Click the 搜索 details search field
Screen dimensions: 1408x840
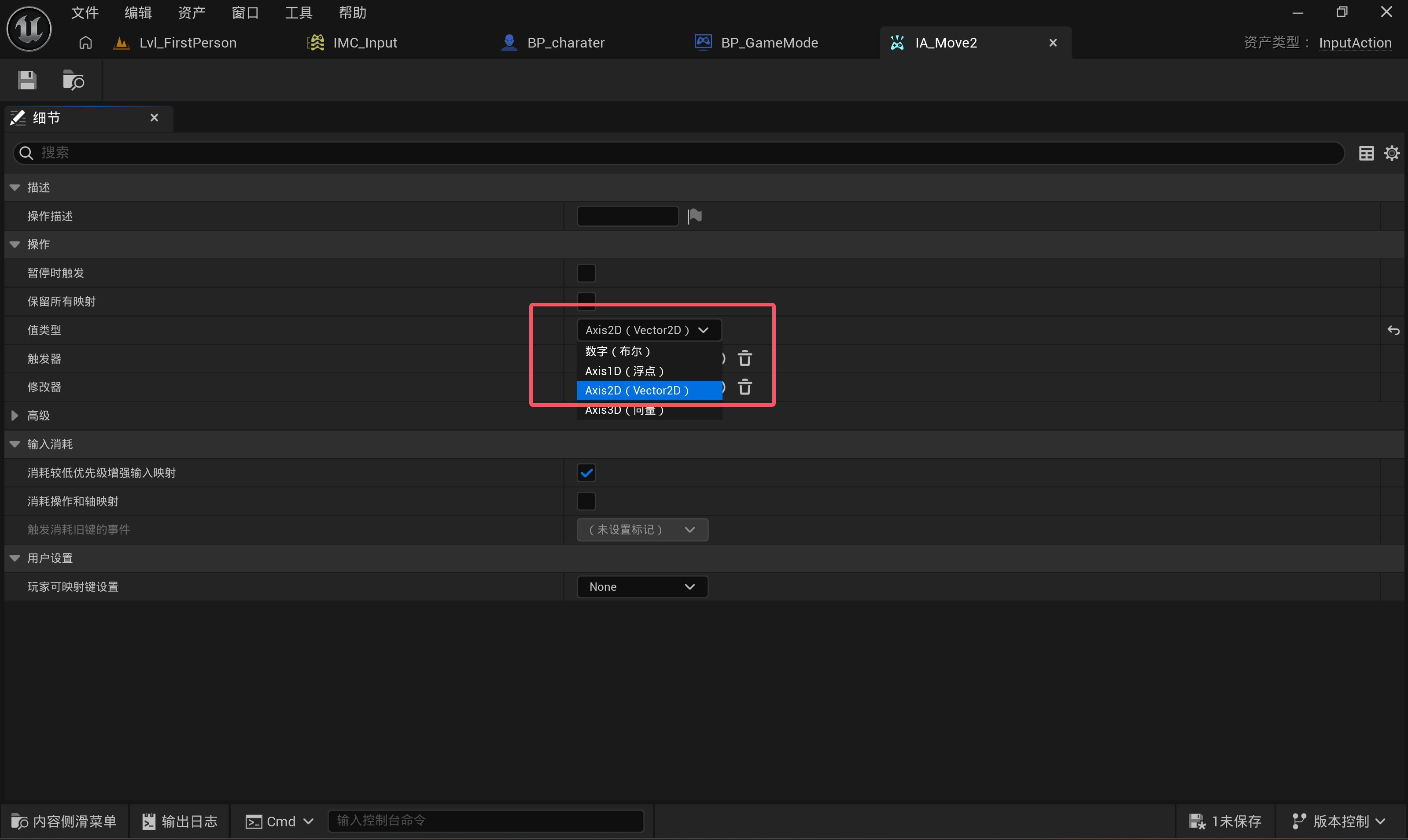tap(679, 153)
